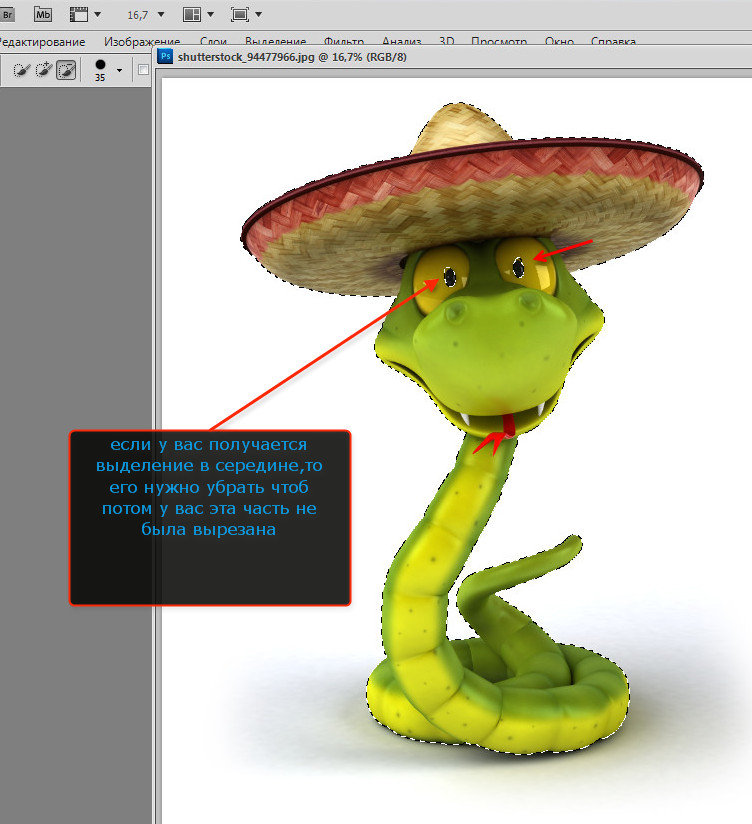Select the Add to Selection brush mode
Screen dimensions: 752x824
click(43, 70)
